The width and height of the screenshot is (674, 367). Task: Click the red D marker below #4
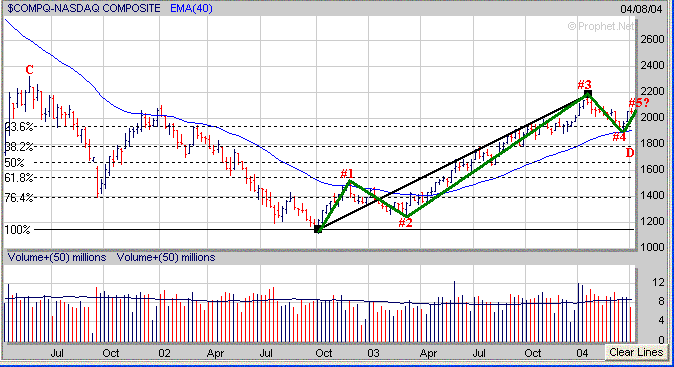tap(630, 153)
